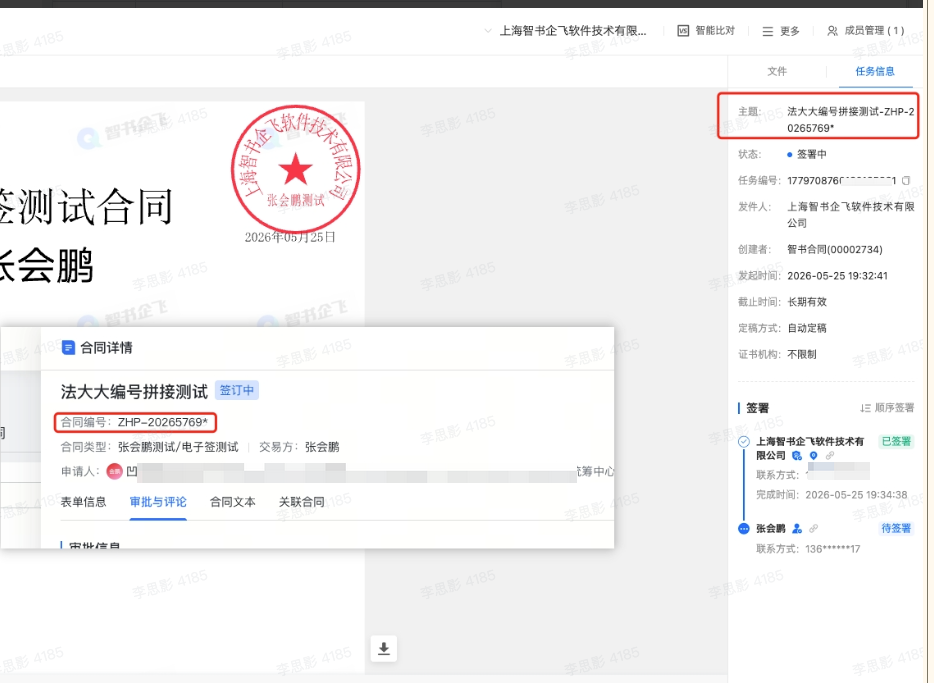
Task: Click the subject text 法大大编号拼接测试-ZHP-20265769*
Action: click(x=851, y=120)
